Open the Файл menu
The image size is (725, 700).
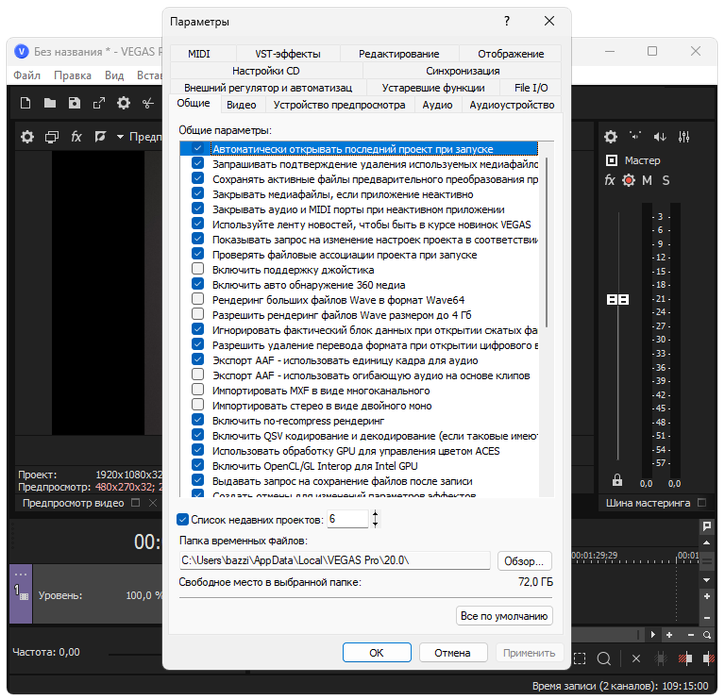[27, 75]
